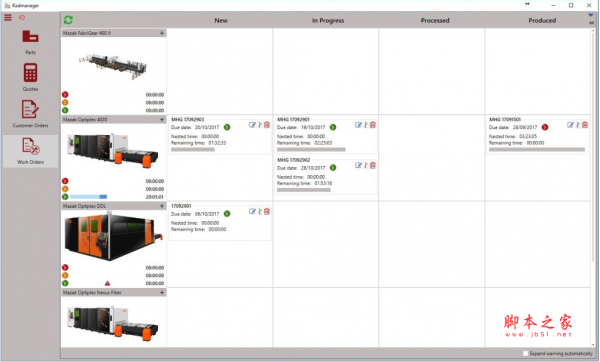
Task: Click the double-arrow icon in the title bar
Action: point(527,5)
